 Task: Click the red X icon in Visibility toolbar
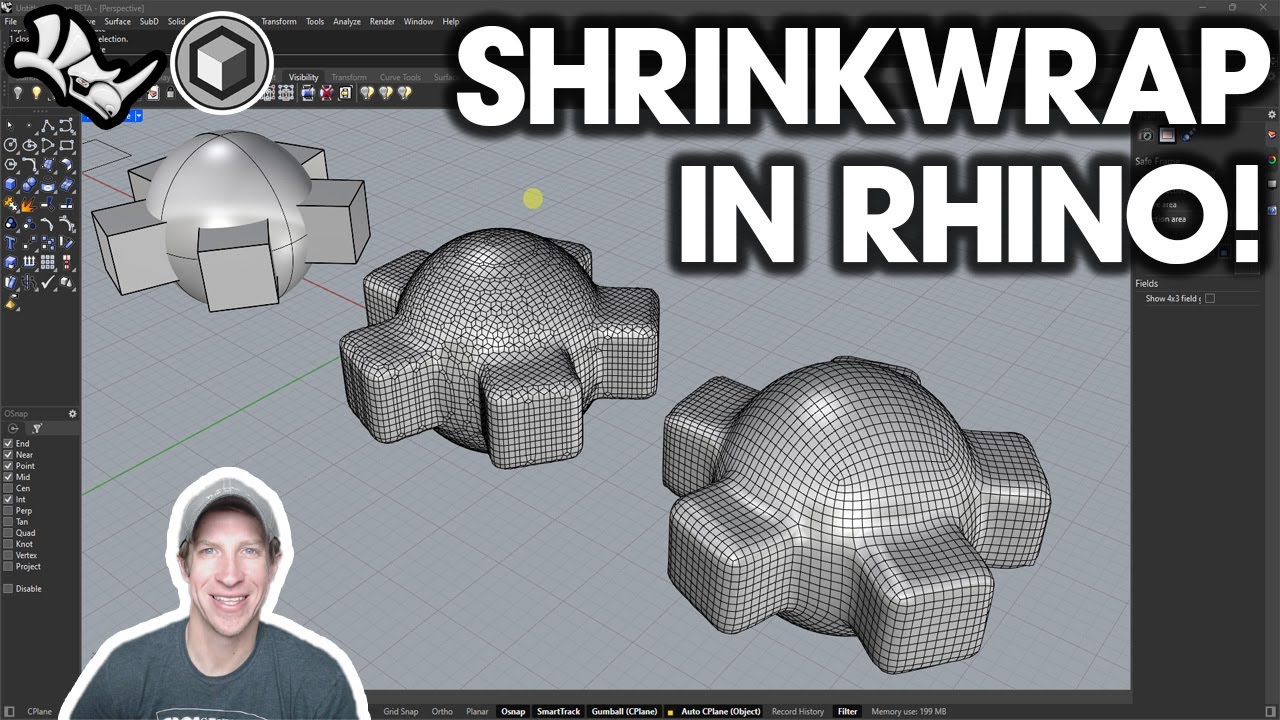(326, 93)
